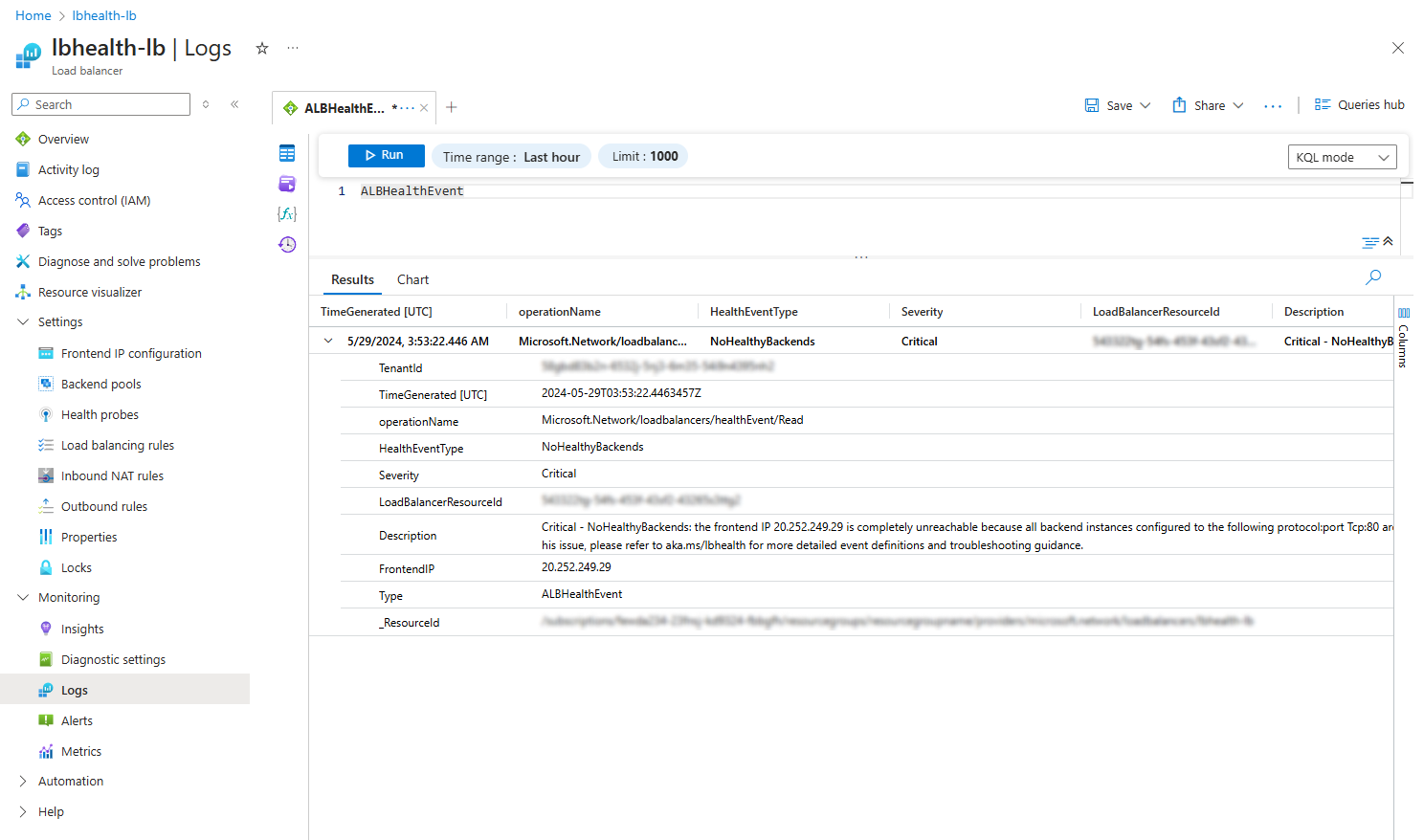Select the Logs sidebar item
Image resolution: width=1424 pixels, height=840 pixels.
click(124, 690)
